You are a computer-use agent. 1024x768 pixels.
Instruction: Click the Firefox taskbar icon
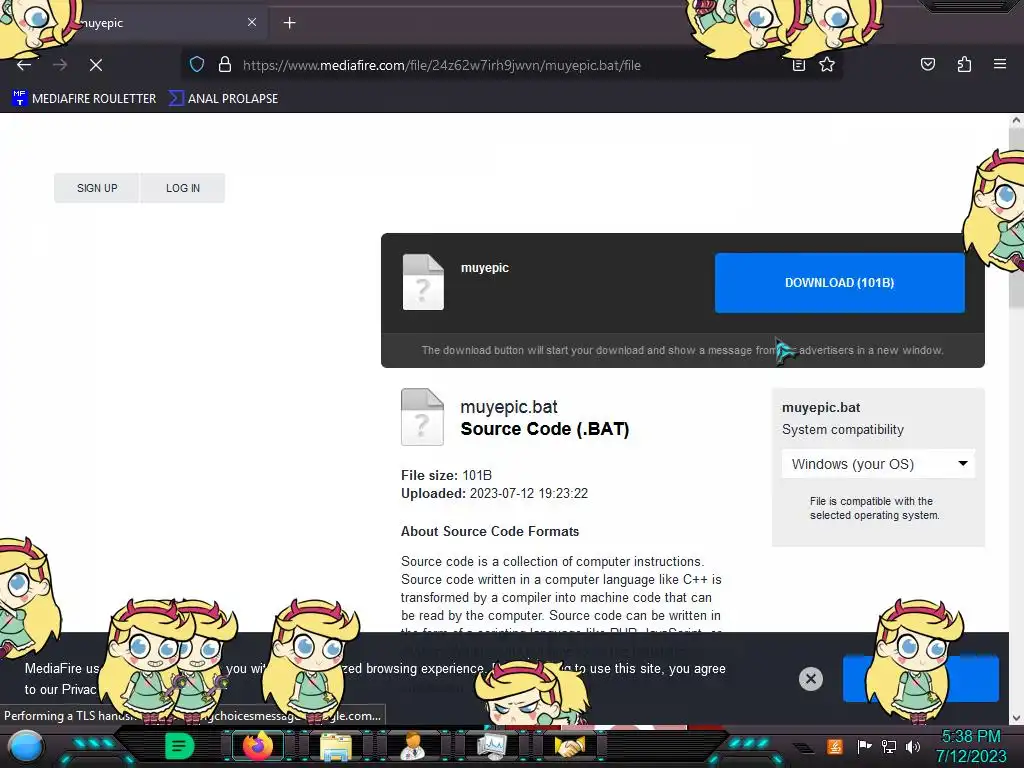(257, 746)
